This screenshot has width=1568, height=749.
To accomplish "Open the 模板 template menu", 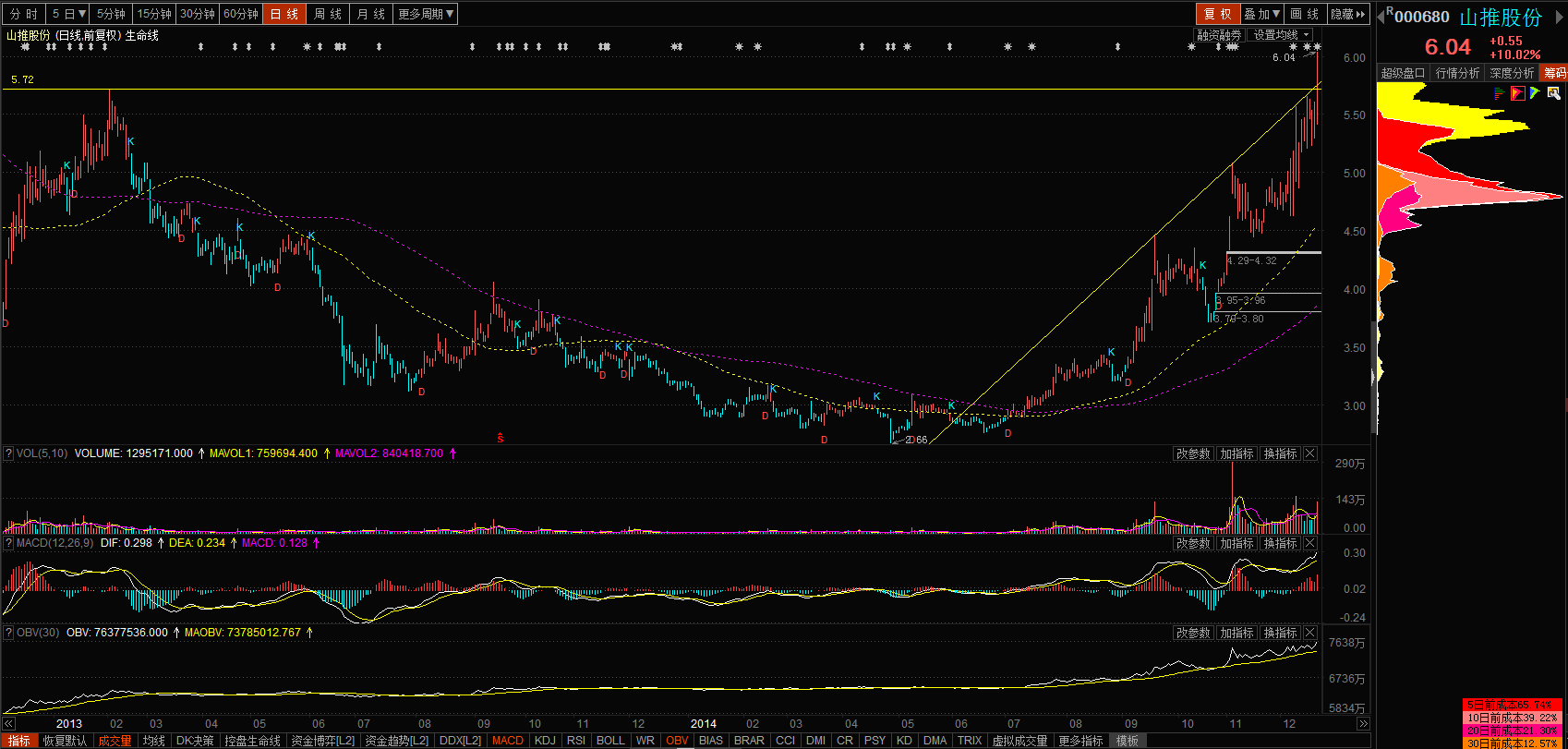I will pyautogui.click(x=1128, y=741).
